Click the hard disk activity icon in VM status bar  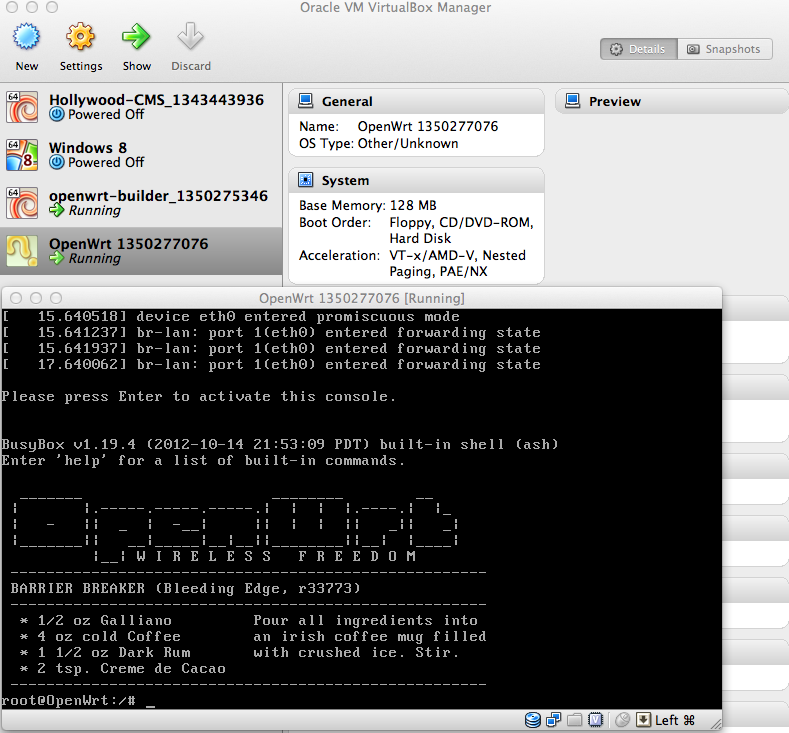click(533, 720)
